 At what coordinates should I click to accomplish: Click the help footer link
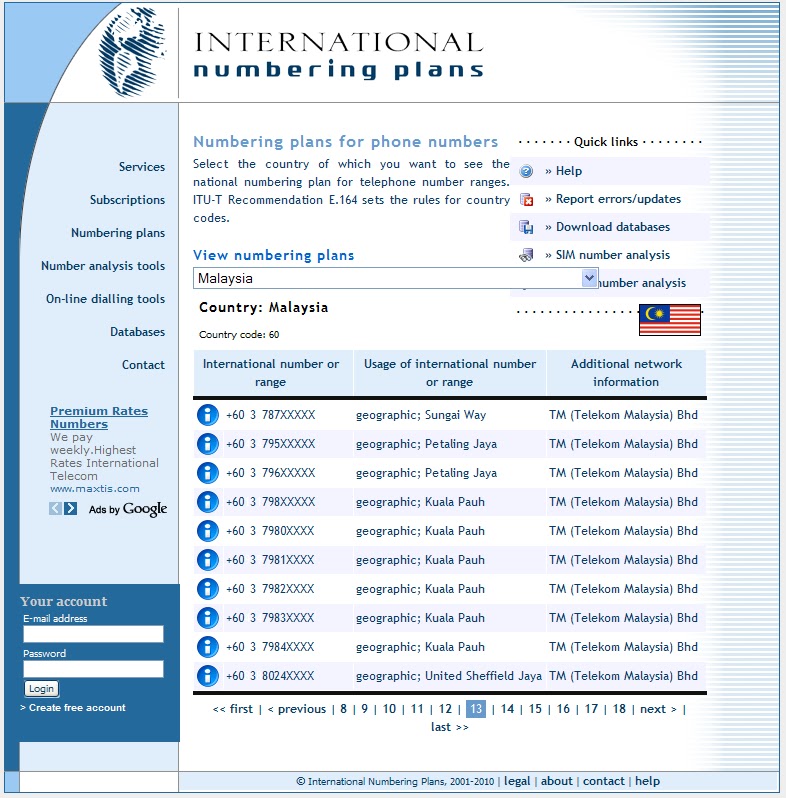pyautogui.click(x=648, y=781)
